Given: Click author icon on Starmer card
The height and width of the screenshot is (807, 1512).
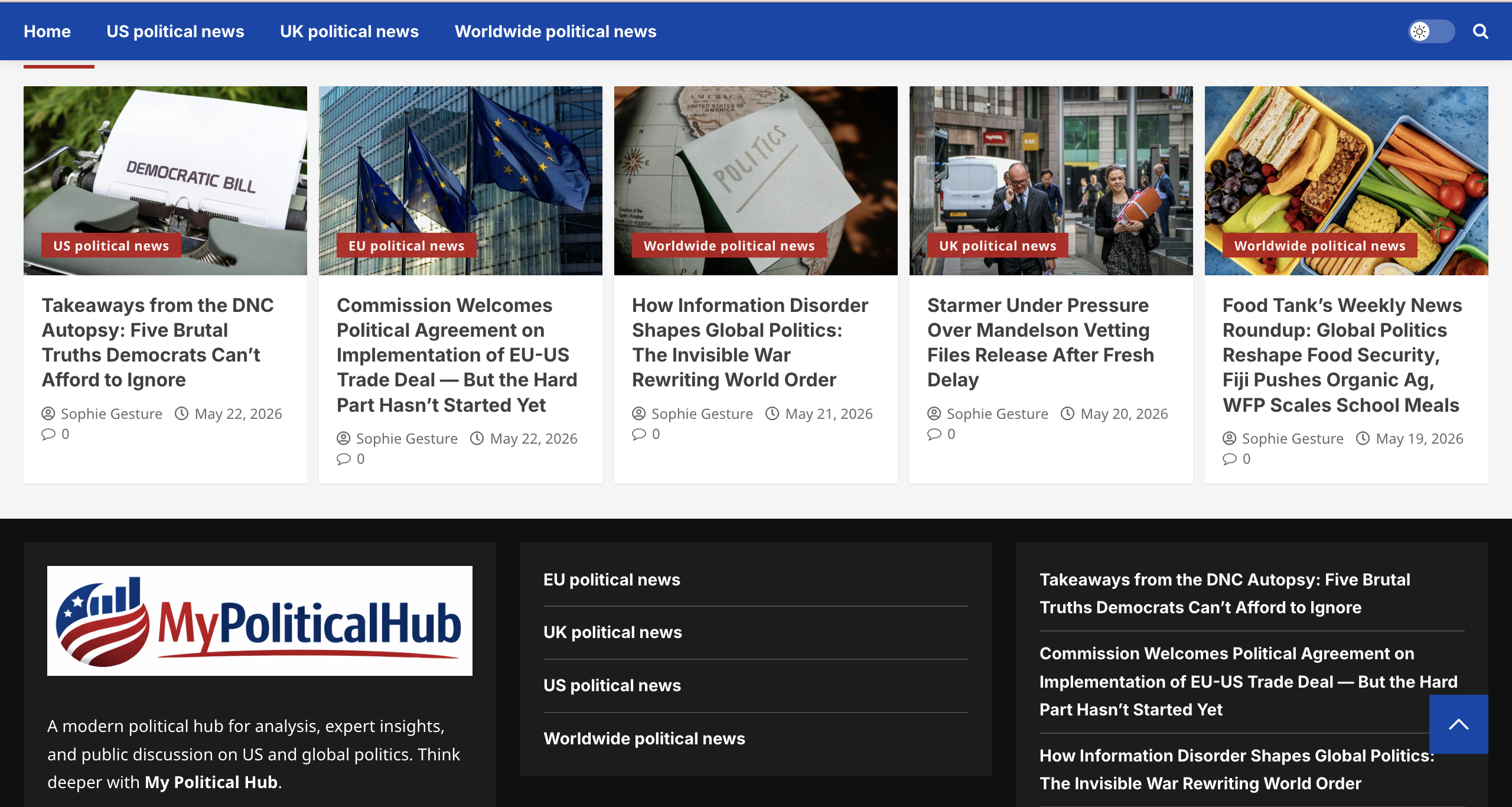Looking at the screenshot, I should coord(934,414).
